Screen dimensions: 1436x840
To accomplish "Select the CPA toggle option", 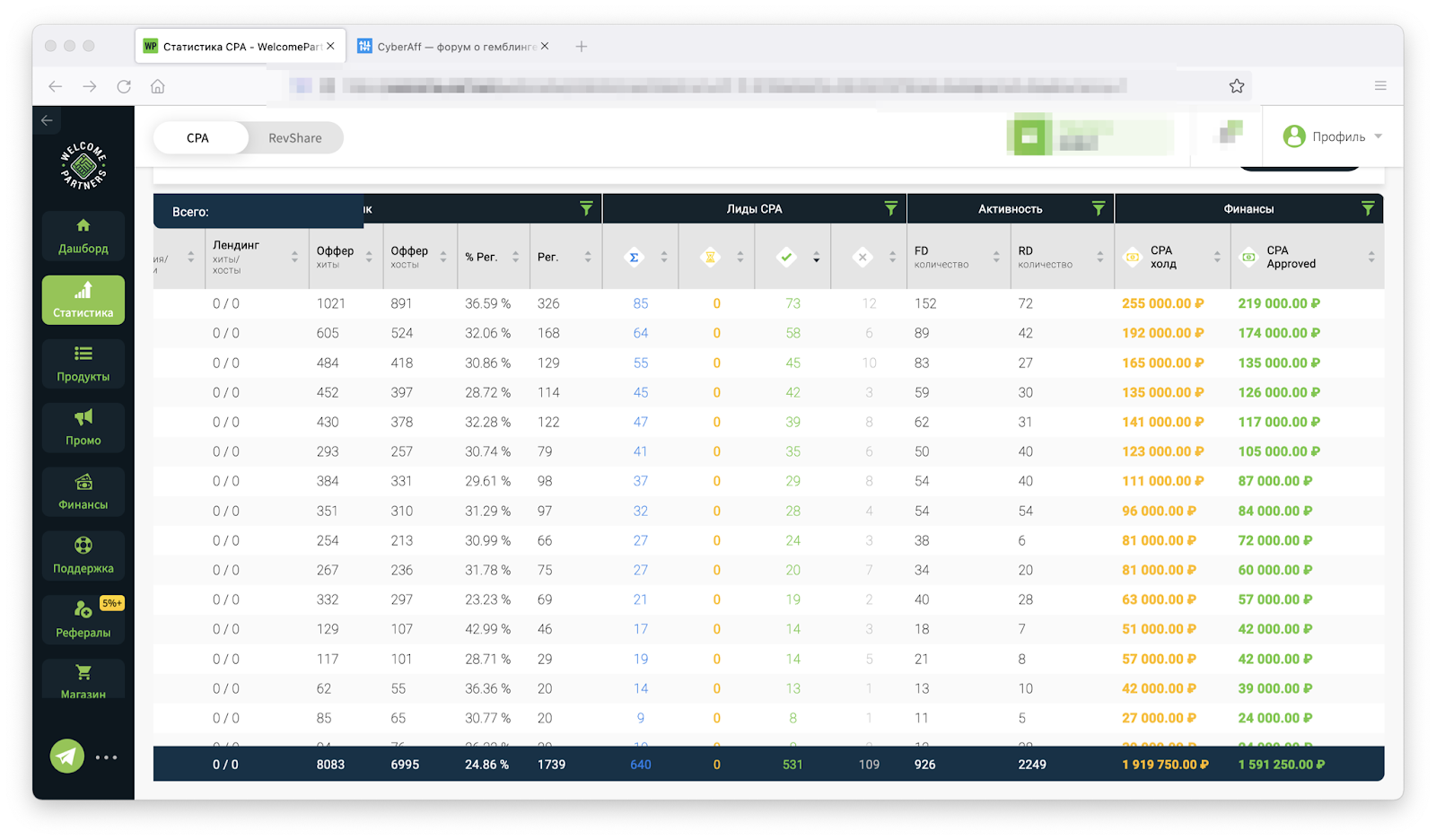I will [x=198, y=138].
